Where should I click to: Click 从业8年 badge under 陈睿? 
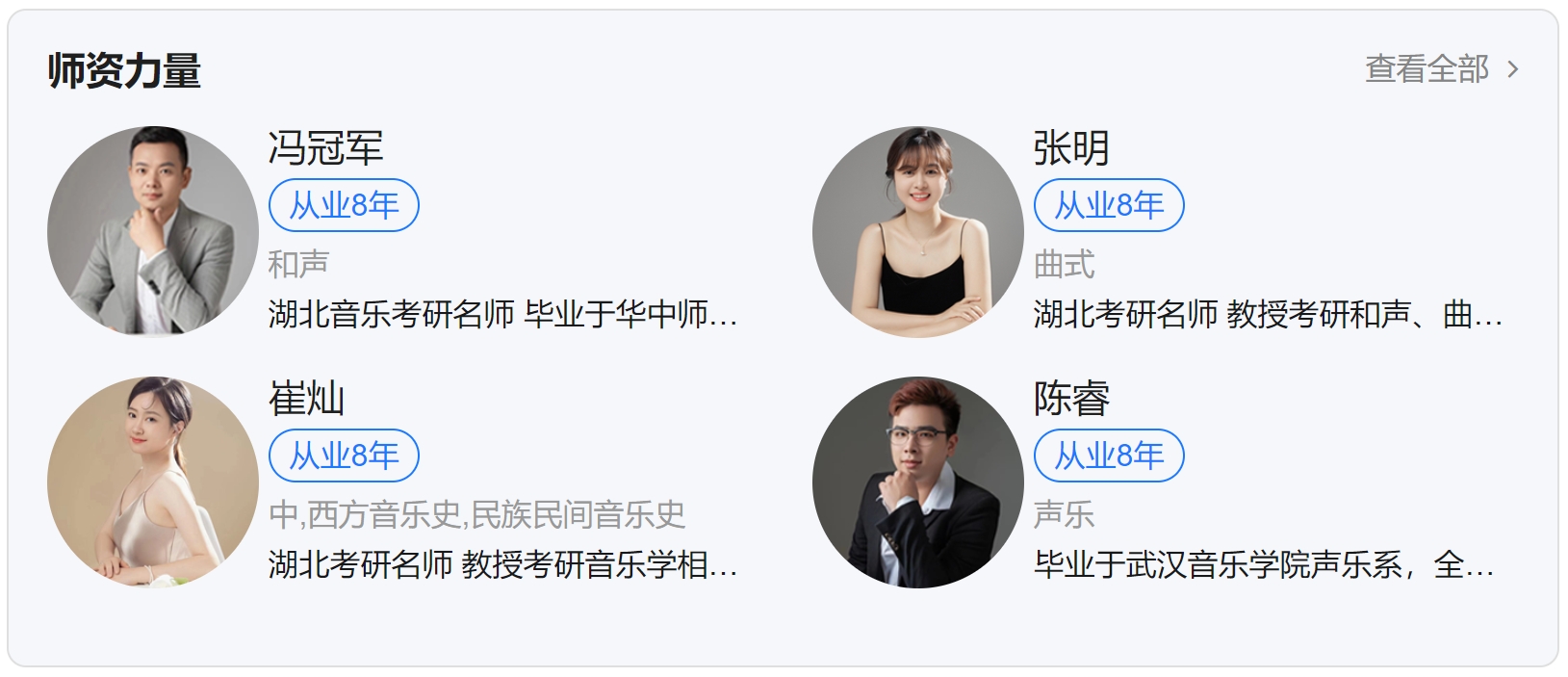coord(1109,456)
